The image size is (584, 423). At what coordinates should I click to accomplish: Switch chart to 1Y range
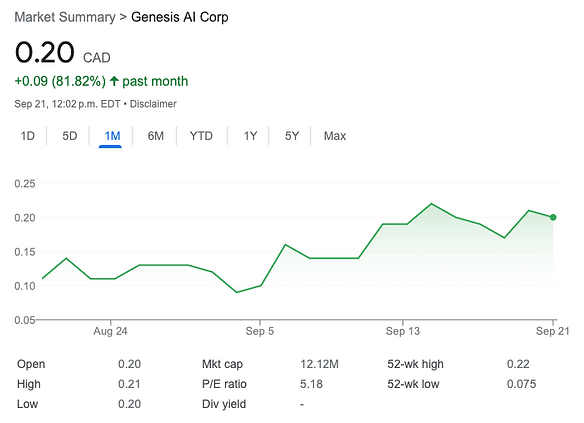pos(250,136)
